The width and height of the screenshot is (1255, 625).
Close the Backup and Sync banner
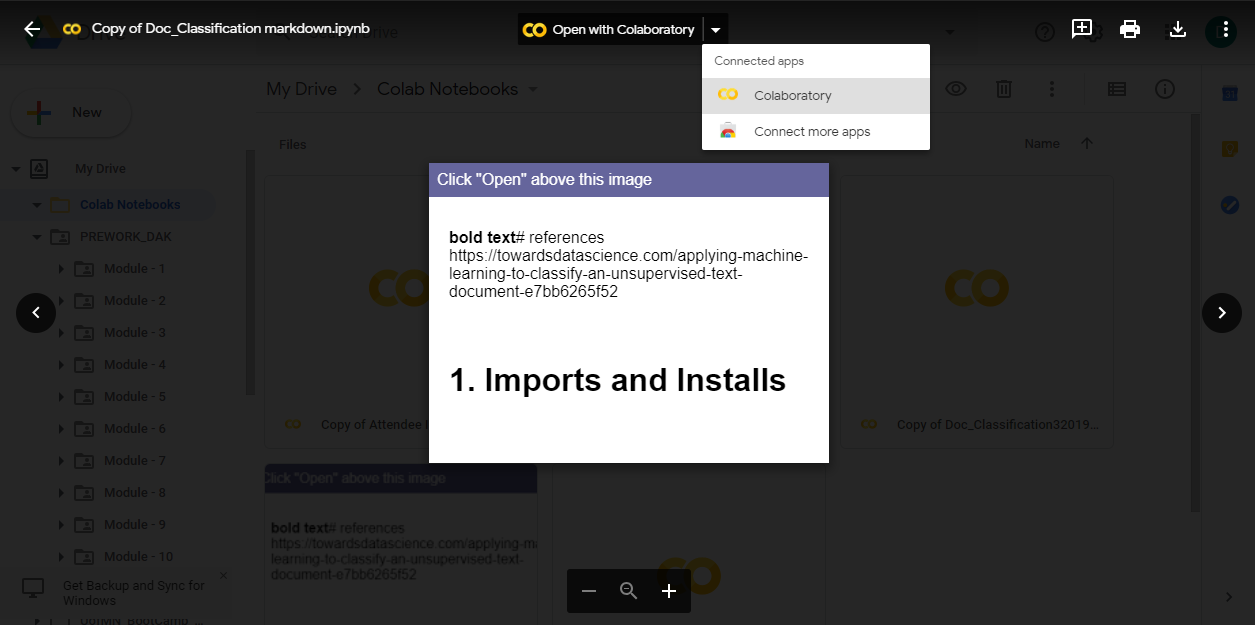pos(223,576)
